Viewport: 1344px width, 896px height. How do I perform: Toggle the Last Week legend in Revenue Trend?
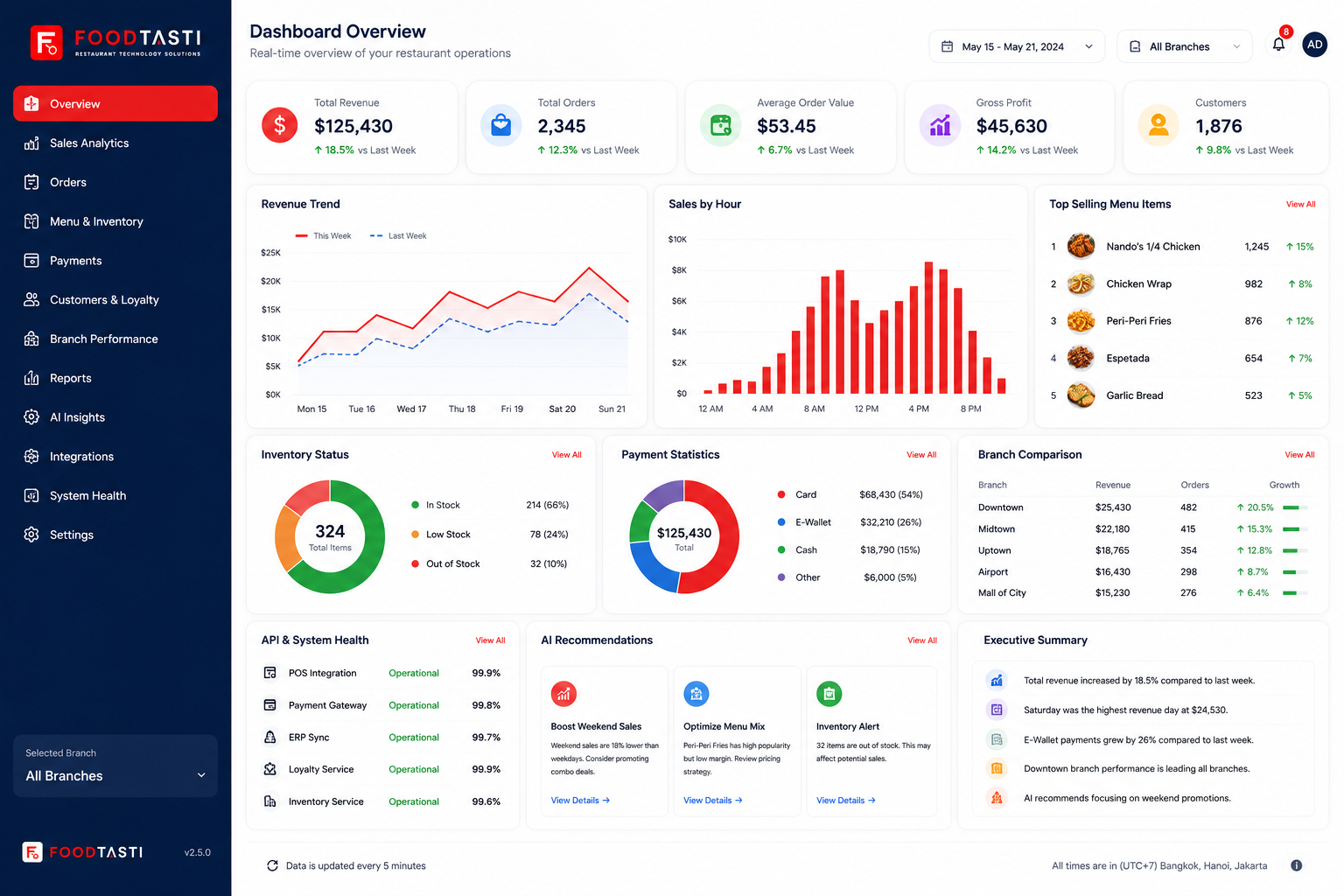coord(398,236)
